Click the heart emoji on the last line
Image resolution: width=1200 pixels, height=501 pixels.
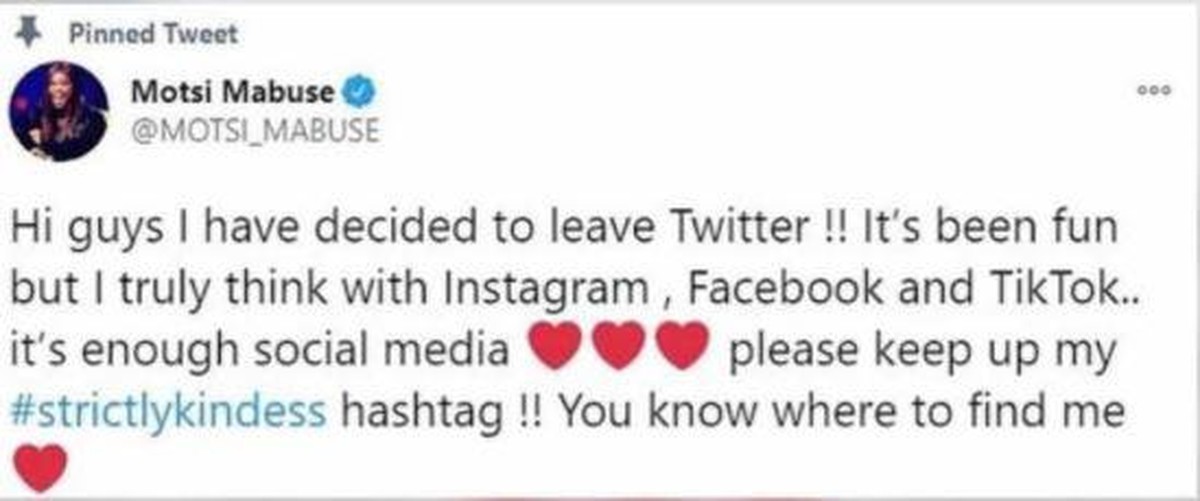41,466
